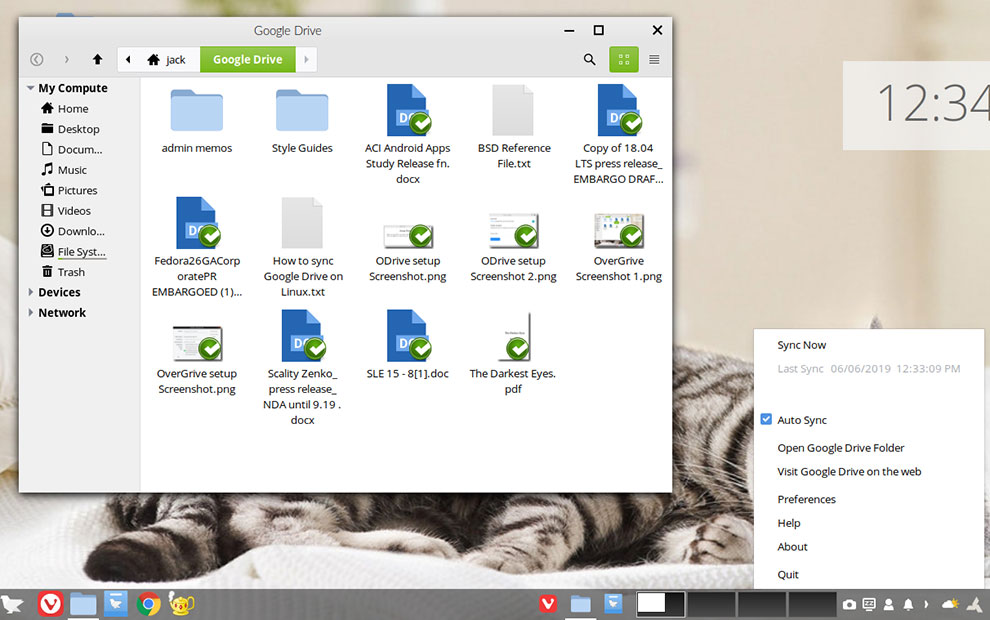This screenshot has height=620, width=990.
Task: Select ODrive setup Screenshot 2.png thumbnail
Action: 513,230
